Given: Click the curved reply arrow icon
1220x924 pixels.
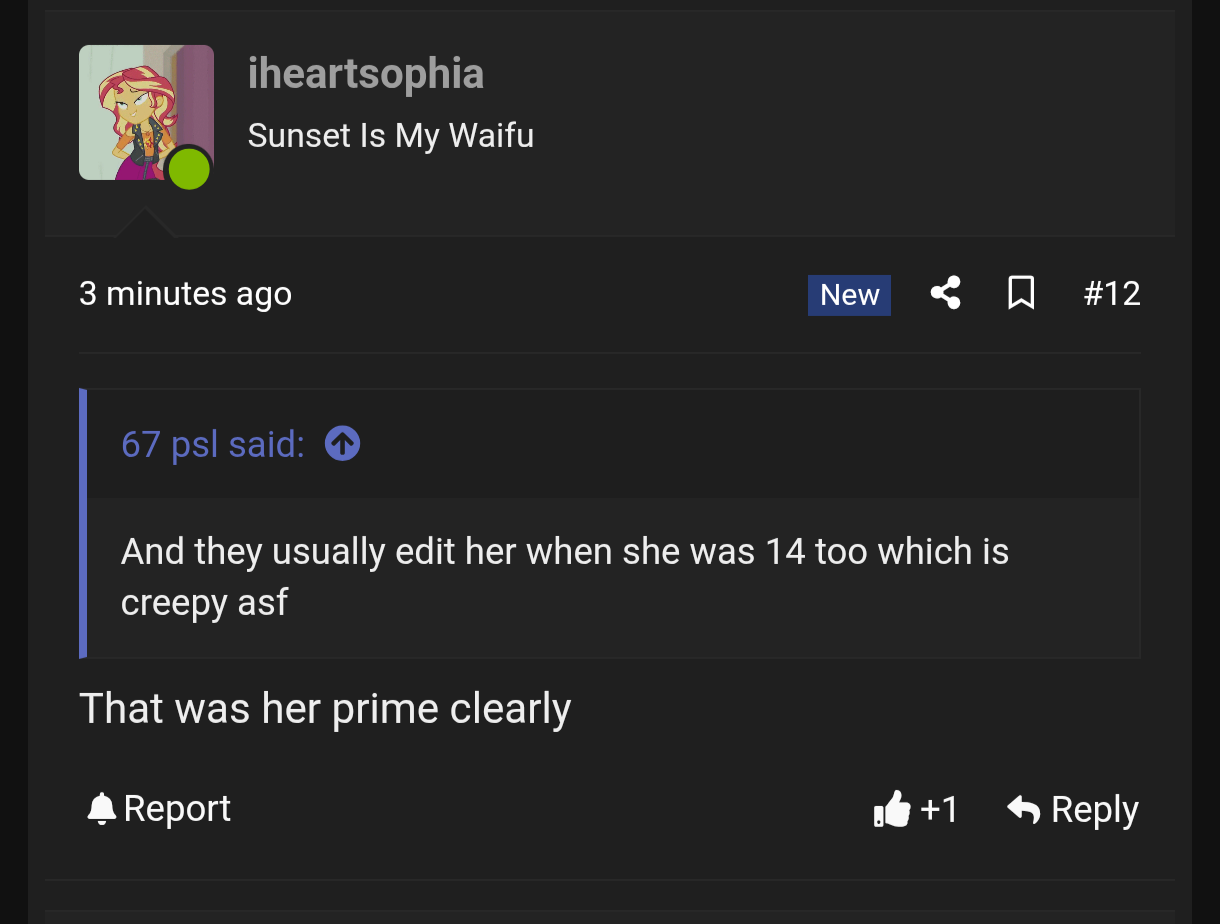Looking at the screenshot, I should [x=1024, y=809].
